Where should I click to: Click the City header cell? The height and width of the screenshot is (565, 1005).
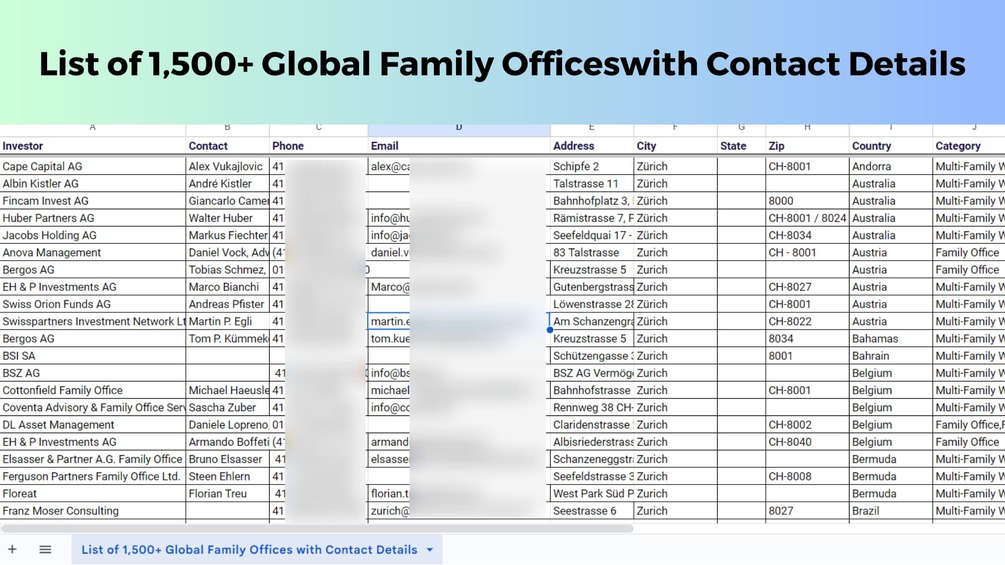[x=676, y=146]
